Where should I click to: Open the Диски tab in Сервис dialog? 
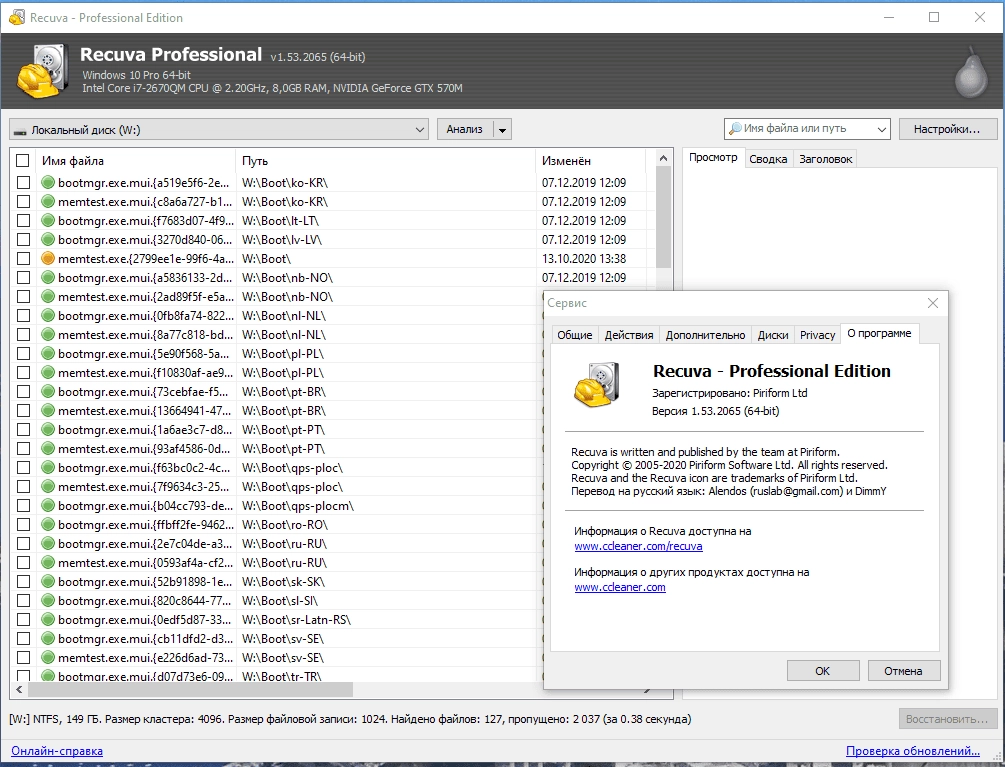click(773, 334)
